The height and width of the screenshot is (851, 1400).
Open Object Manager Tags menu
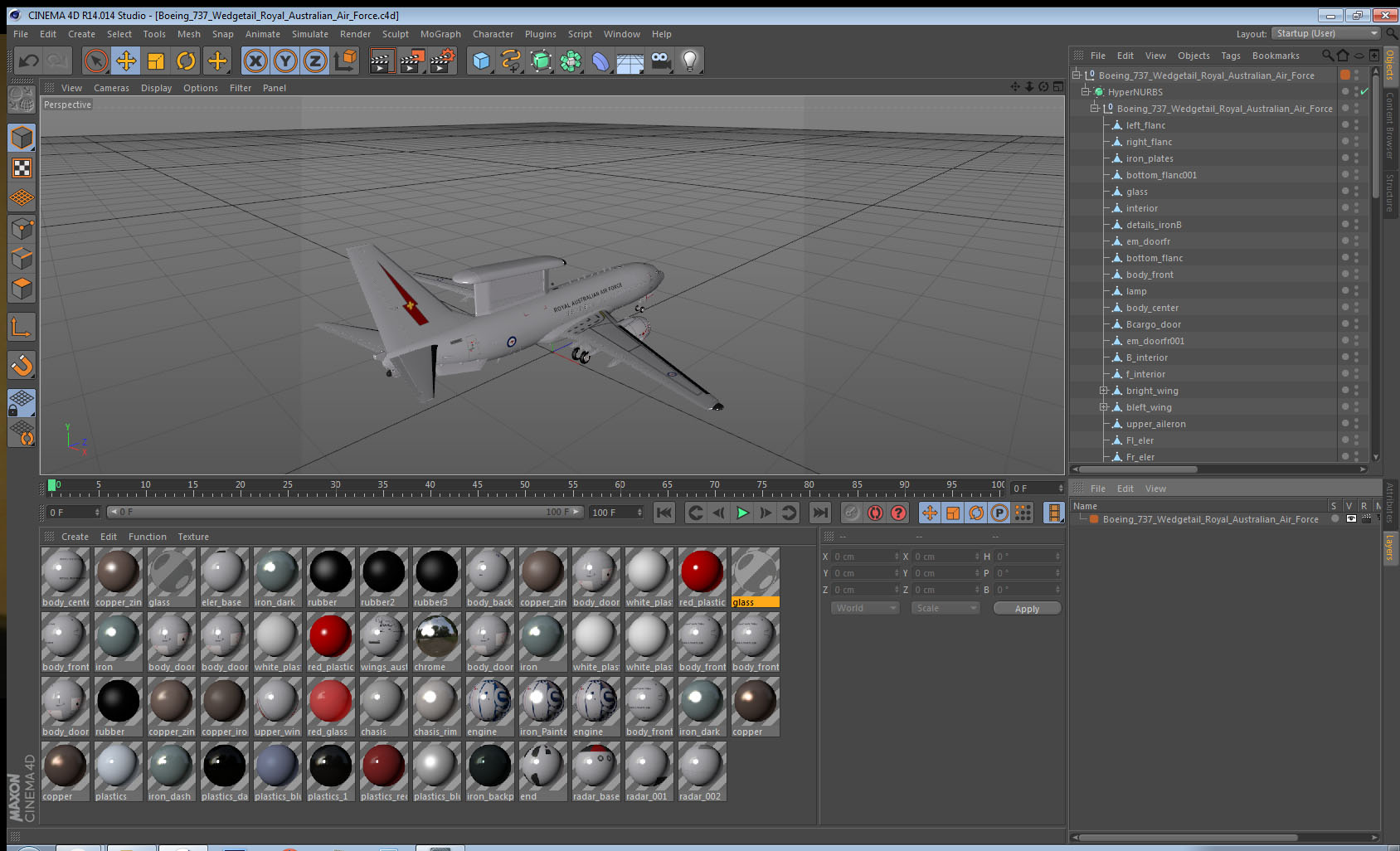[1231, 56]
